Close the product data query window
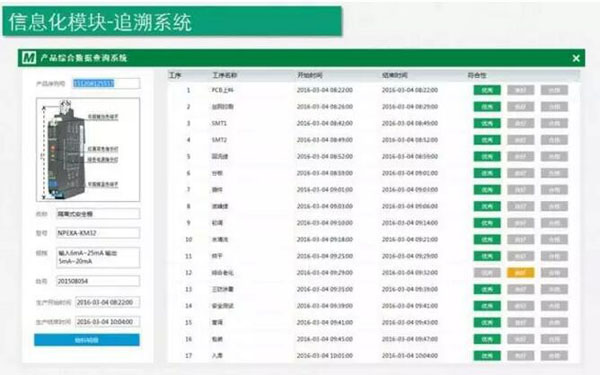The width and height of the screenshot is (600, 375). point(576,58)
